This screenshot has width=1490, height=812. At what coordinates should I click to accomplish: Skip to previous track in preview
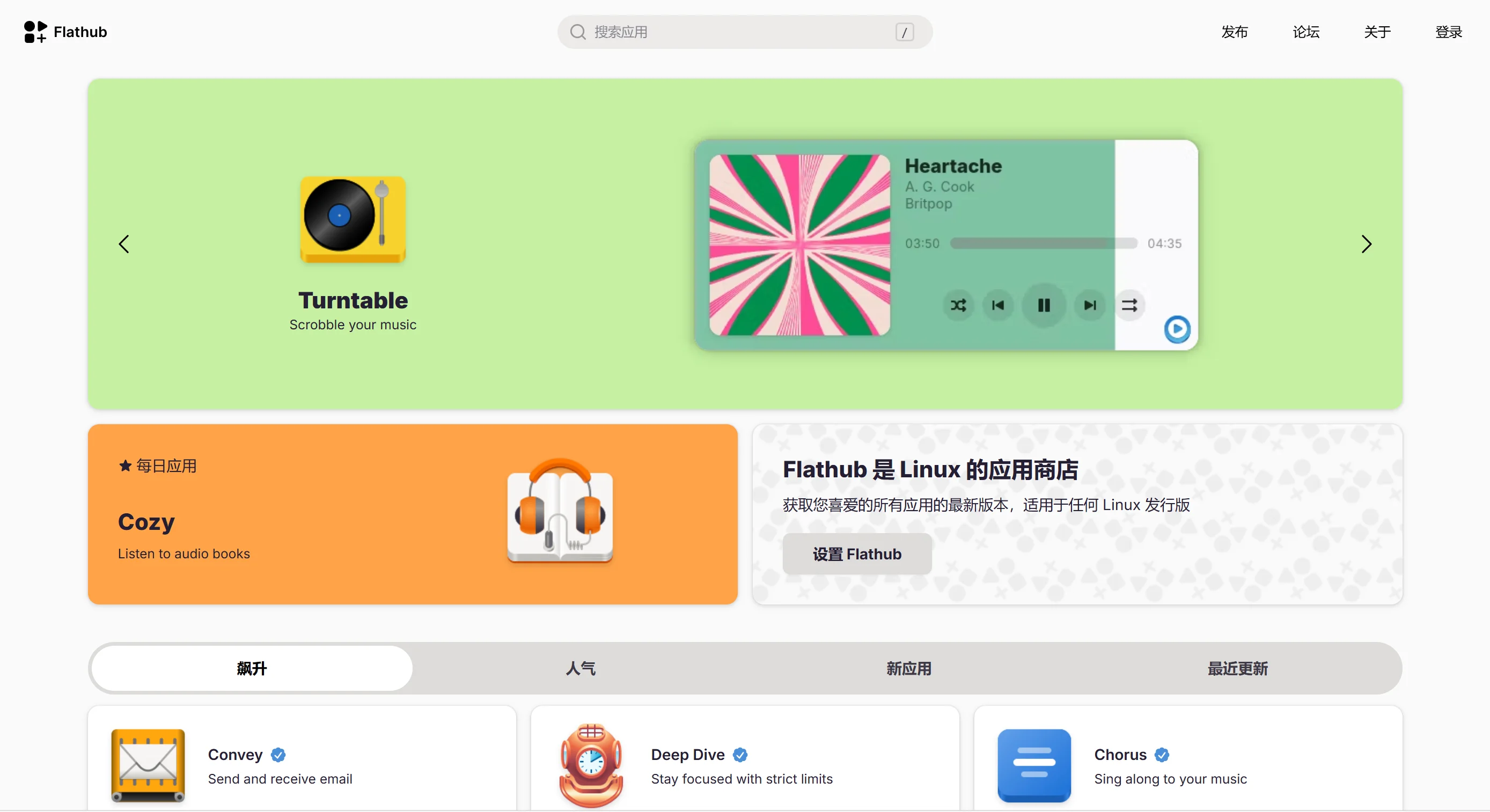[998, 305]
